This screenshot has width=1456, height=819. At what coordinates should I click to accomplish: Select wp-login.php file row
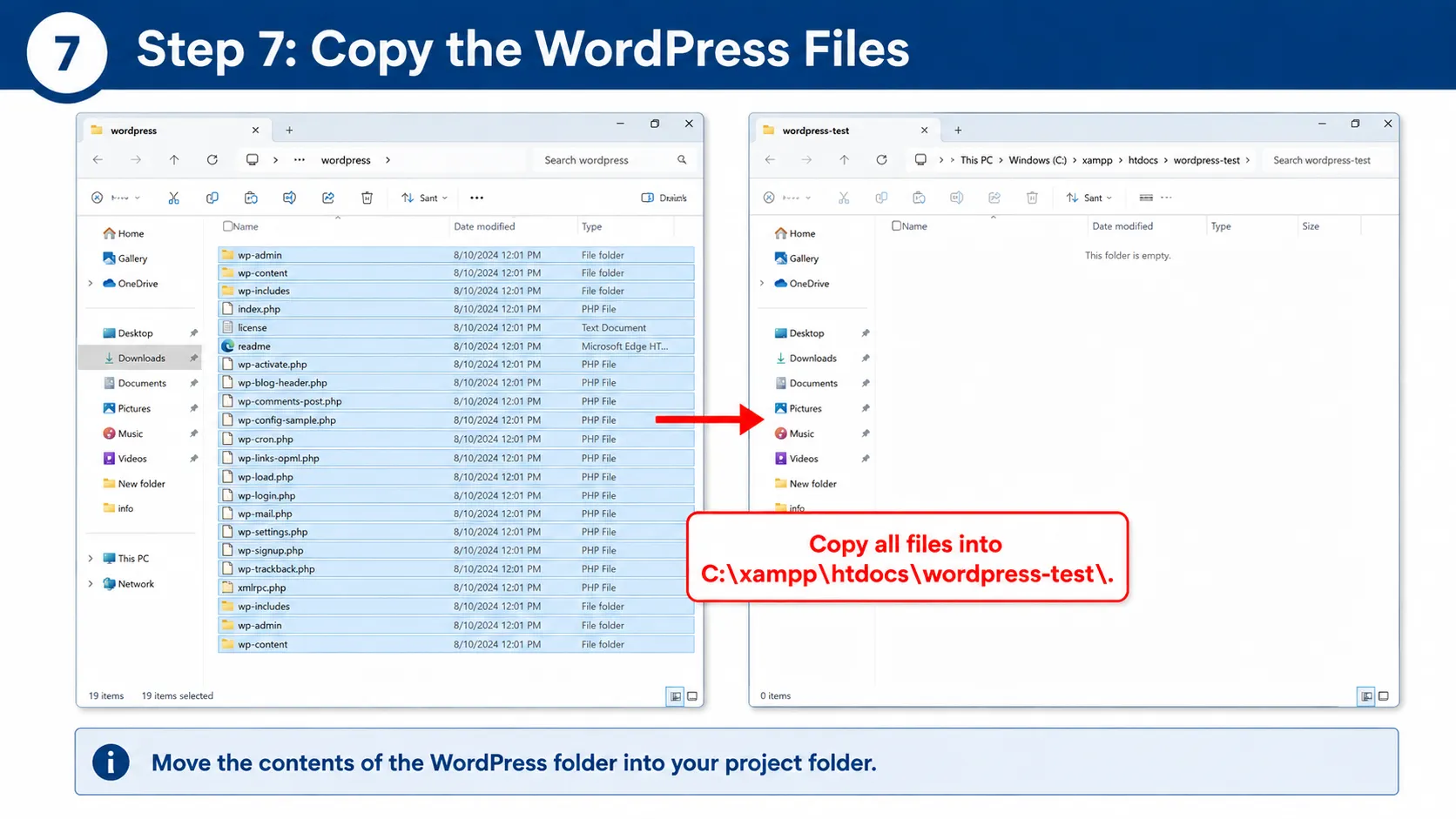tap(456, 495)
